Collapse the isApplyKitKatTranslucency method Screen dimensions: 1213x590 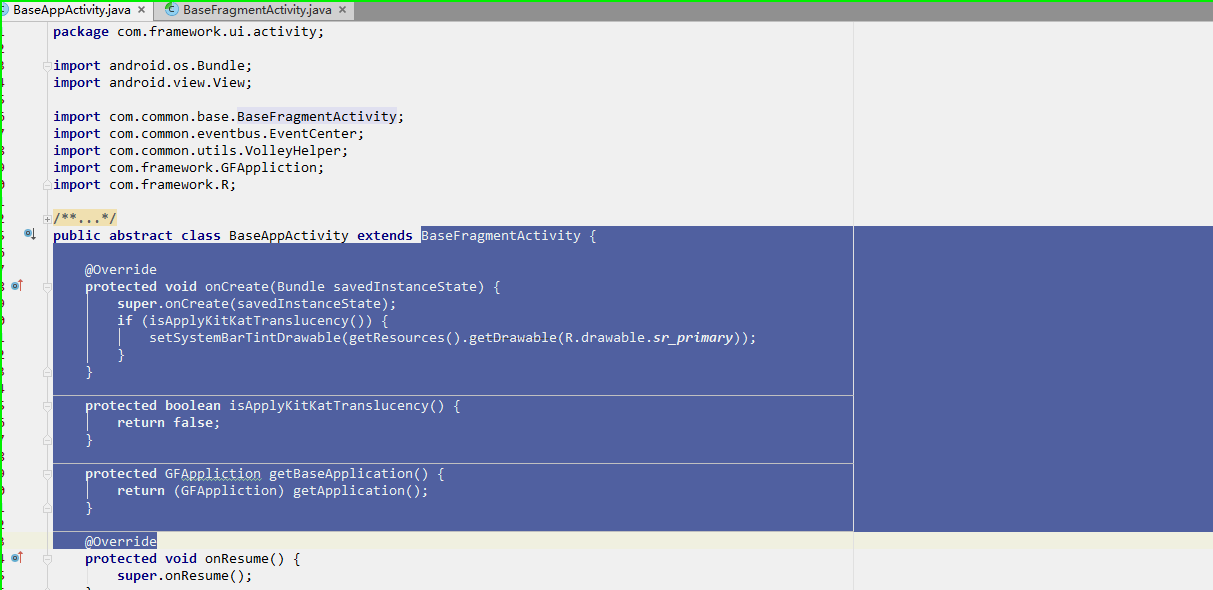pyautogui.click(x=47, y=406)
